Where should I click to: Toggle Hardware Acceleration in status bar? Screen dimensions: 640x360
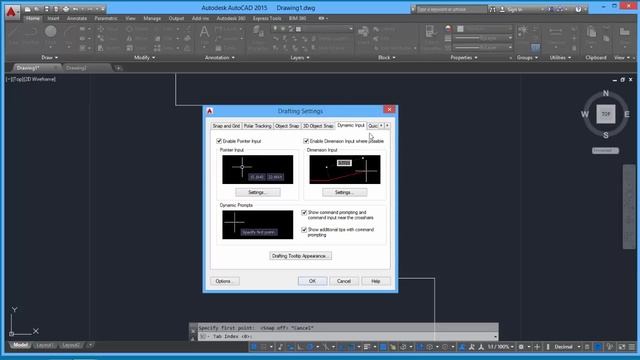pyautogui.click(x=598, y=347)
